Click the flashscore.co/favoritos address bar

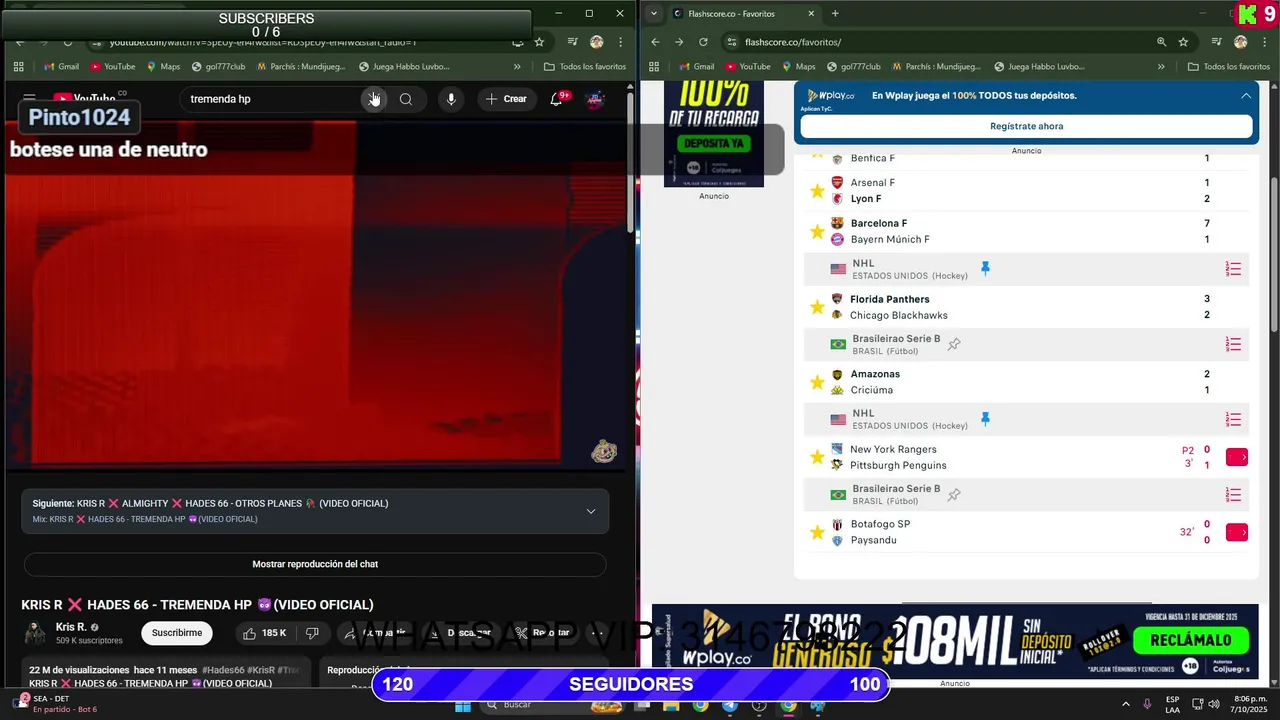click(x=940, y=42)
